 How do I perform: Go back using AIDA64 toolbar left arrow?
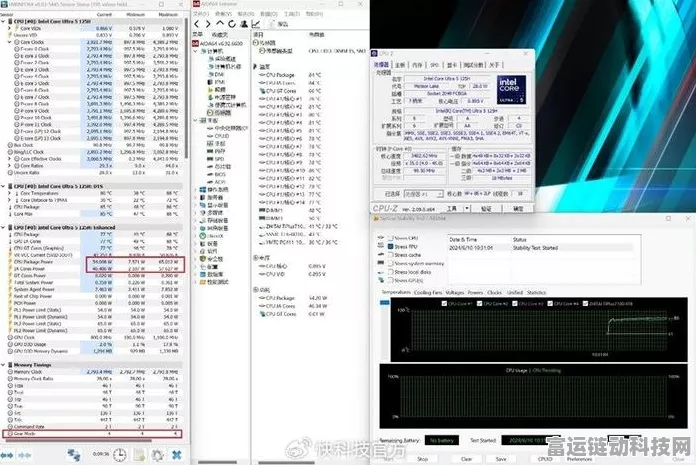point(197,24)
